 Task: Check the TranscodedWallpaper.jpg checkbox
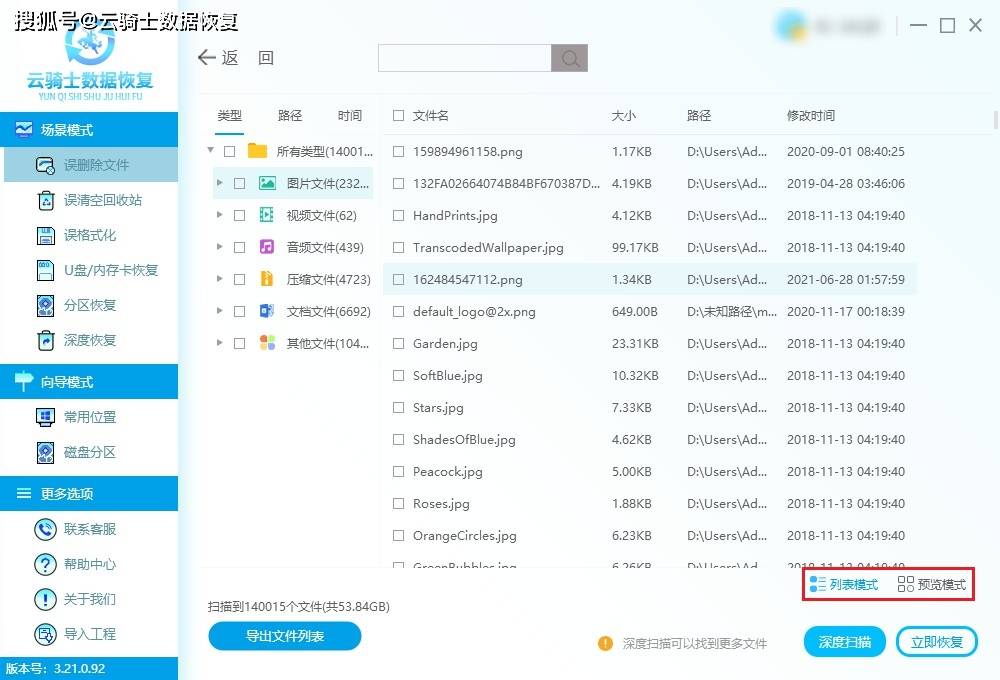[399, 248]
